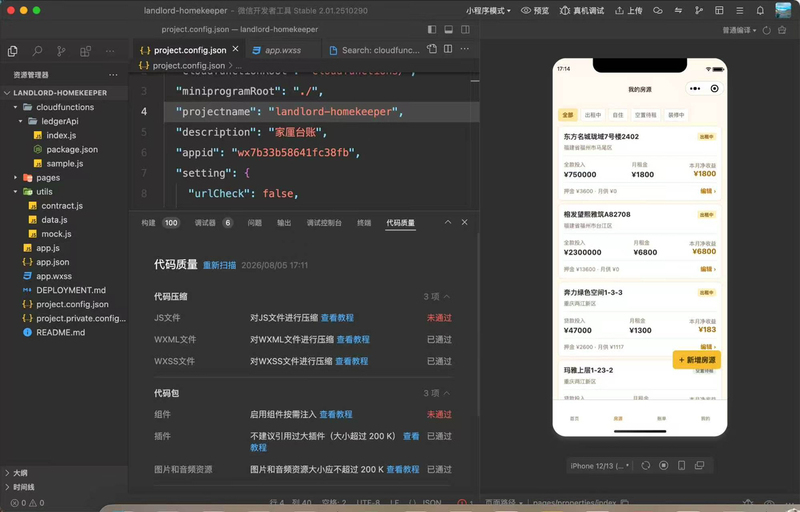Image resolution: width=800 pixels, height=512 pixels.
Task: Switch to the Search: cloudfunc... tab
Action: (374, 50)
